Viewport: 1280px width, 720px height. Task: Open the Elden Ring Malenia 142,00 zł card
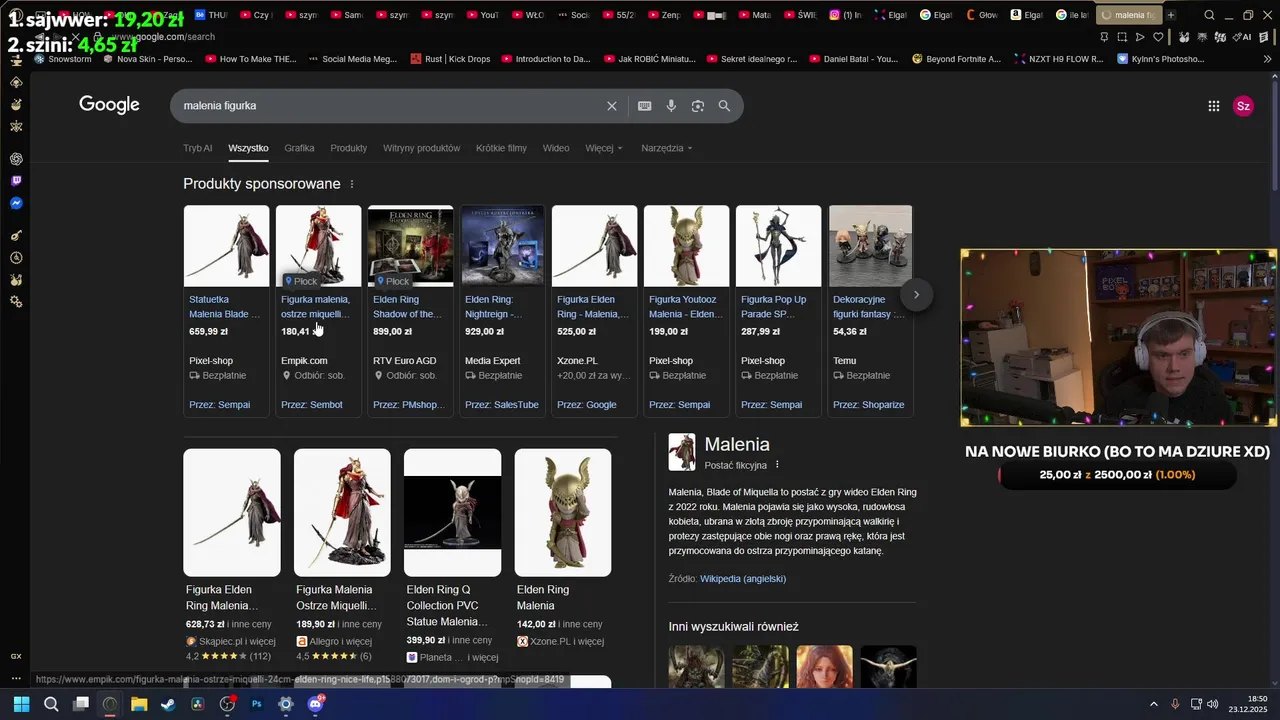tap(562, 548)
